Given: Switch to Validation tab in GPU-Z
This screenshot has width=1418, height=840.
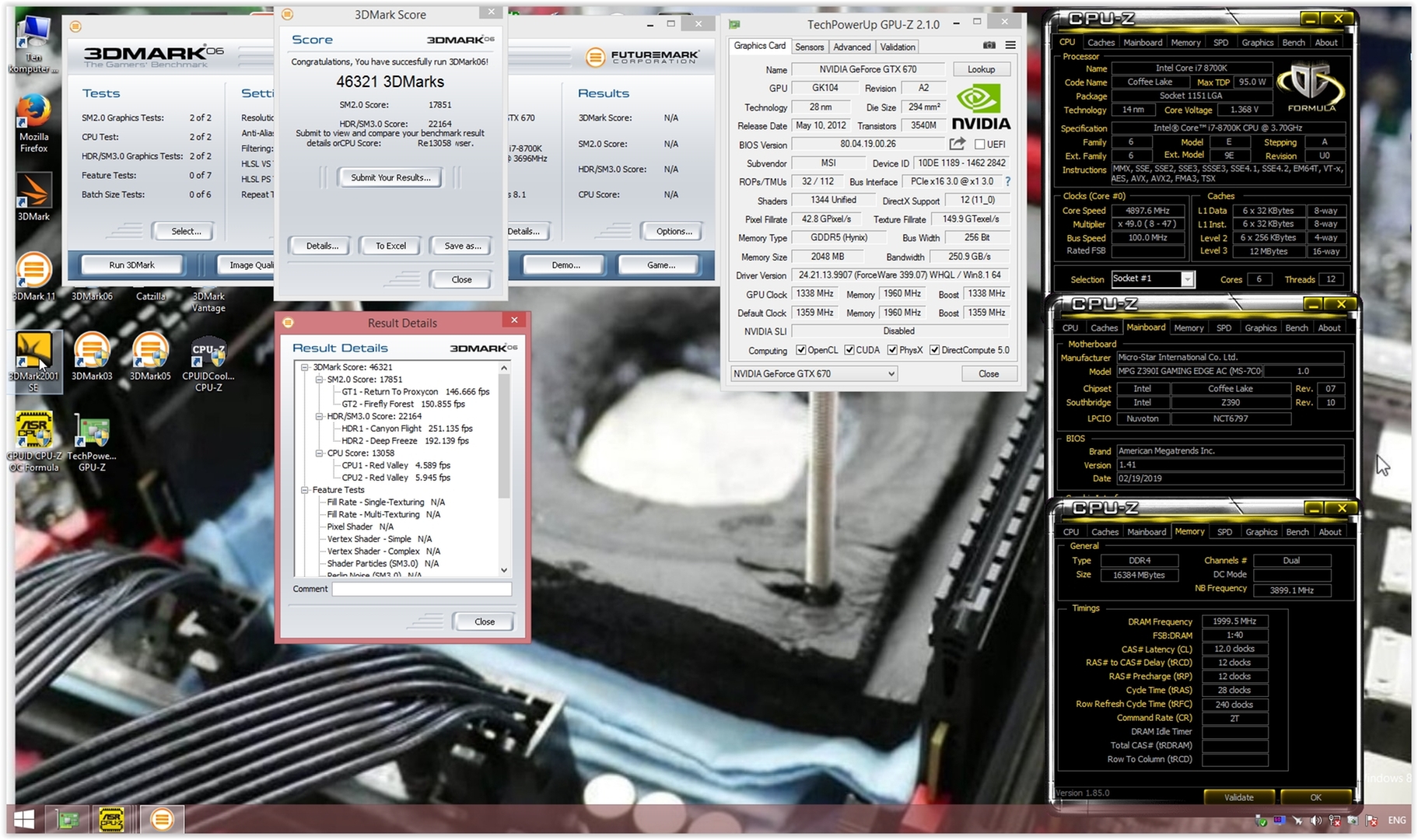Looking at the screenshot, I should tap(898, 47).
